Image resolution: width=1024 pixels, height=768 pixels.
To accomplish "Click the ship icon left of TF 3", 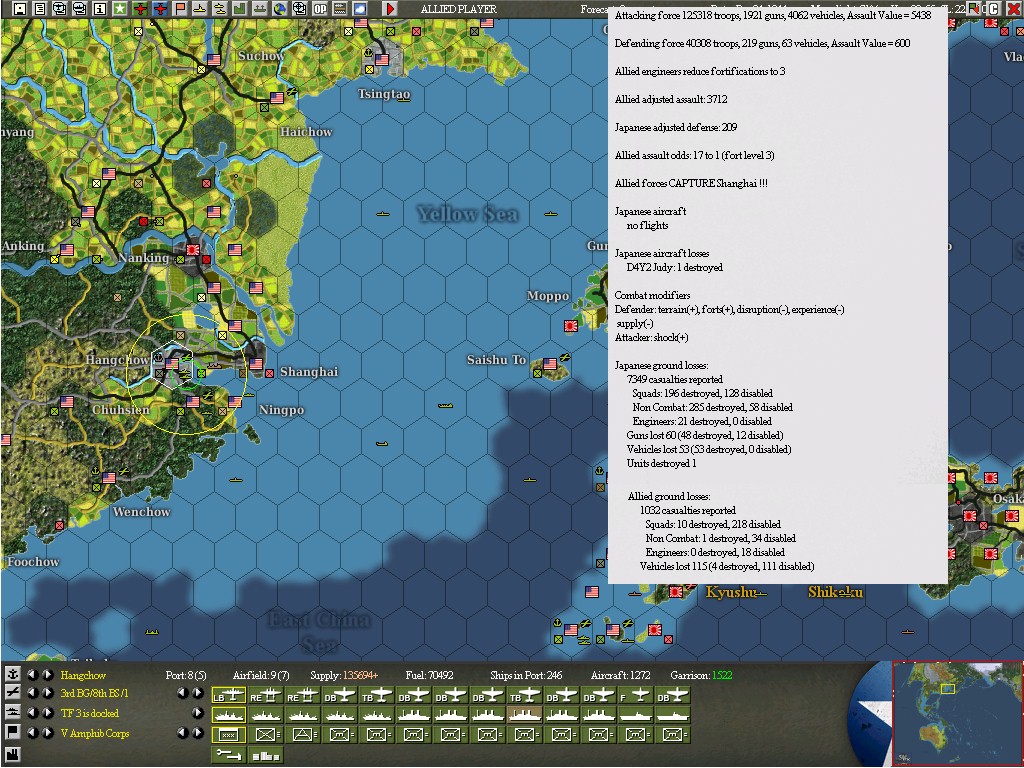I will [x=12, y=712].
